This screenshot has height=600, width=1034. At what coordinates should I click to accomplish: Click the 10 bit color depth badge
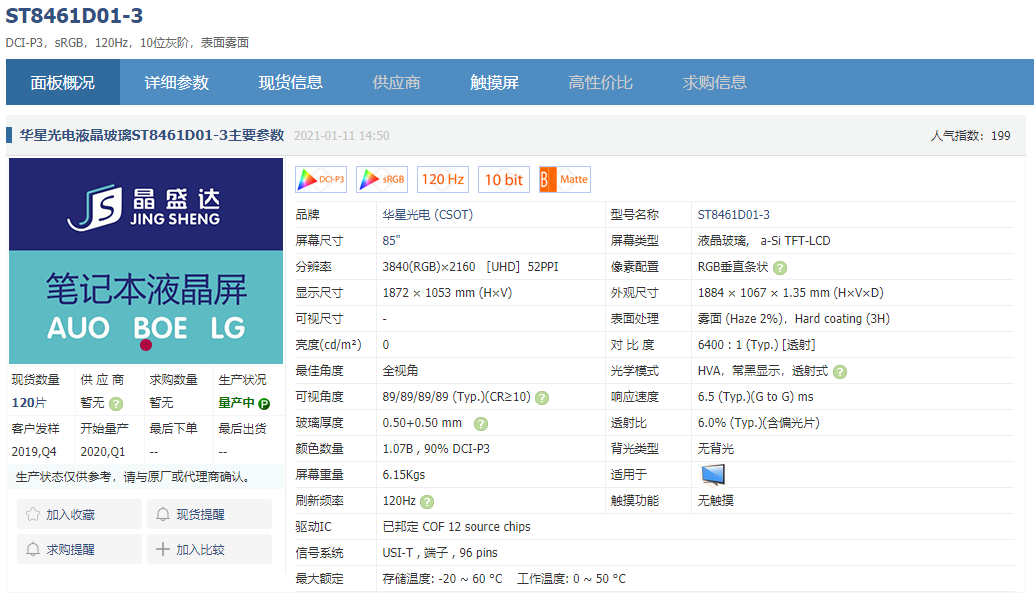(x=503, y=179)
